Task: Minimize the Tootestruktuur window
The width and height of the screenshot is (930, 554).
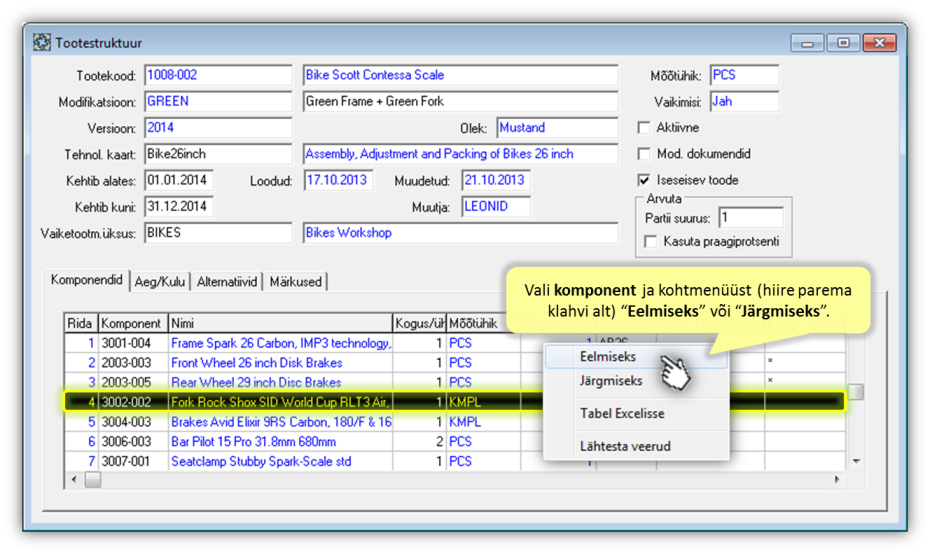Action: [x=807, y=43]
